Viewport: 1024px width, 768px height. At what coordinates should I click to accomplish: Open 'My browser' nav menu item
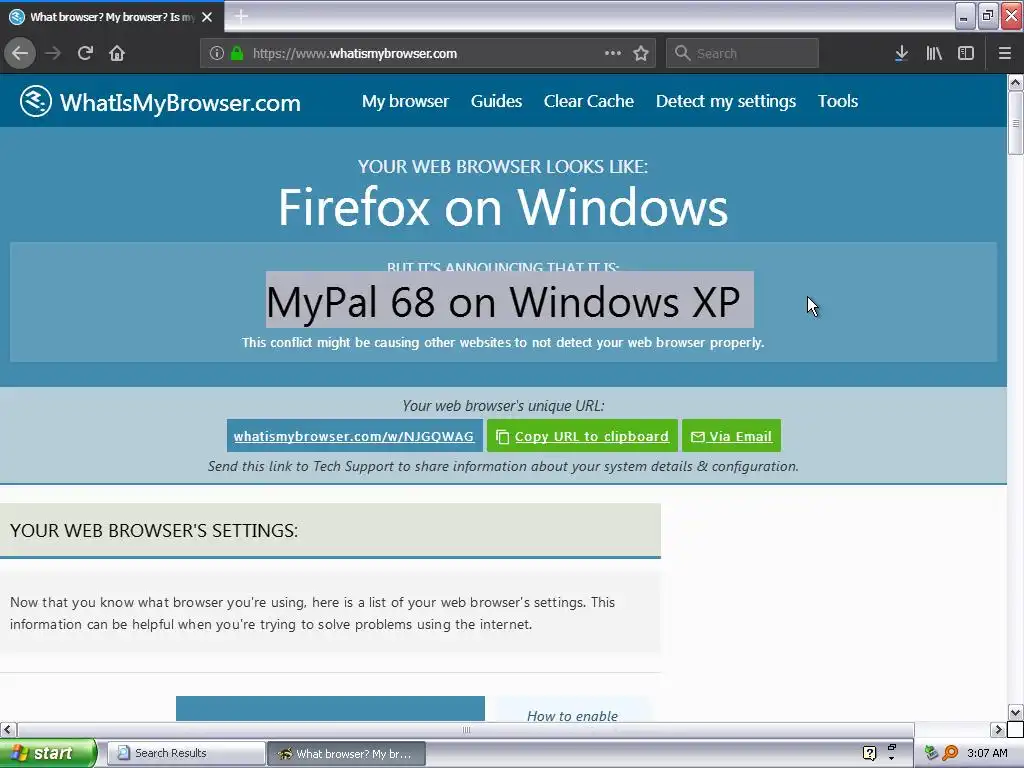click(406, 101)
